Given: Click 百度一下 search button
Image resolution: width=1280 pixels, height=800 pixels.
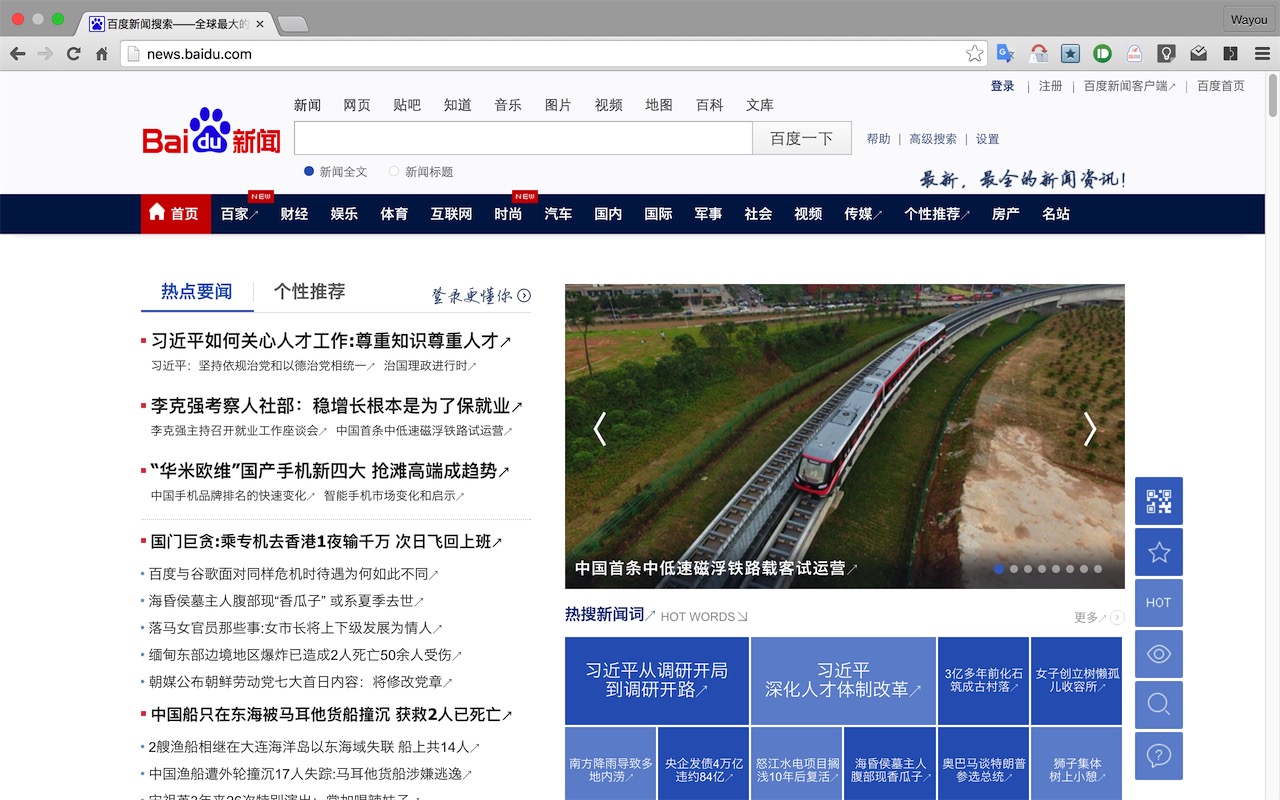Looking at the screenshot, I should pyautogui.click(x=802, y=138).
